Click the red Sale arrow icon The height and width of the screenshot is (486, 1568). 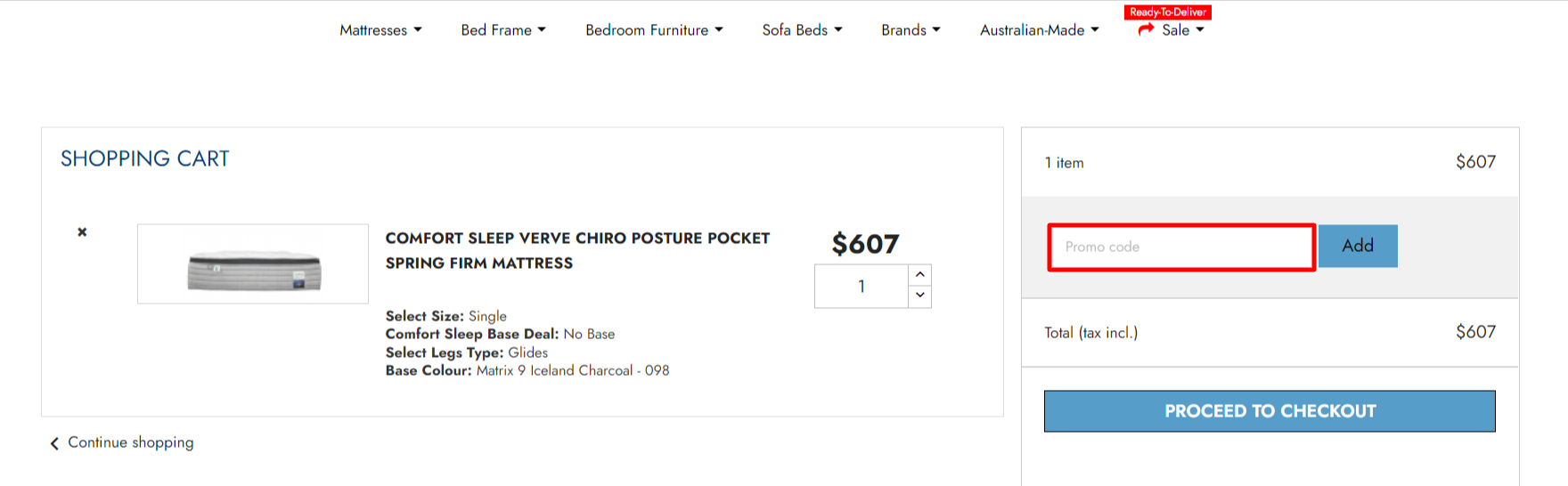coord(1146,29)
